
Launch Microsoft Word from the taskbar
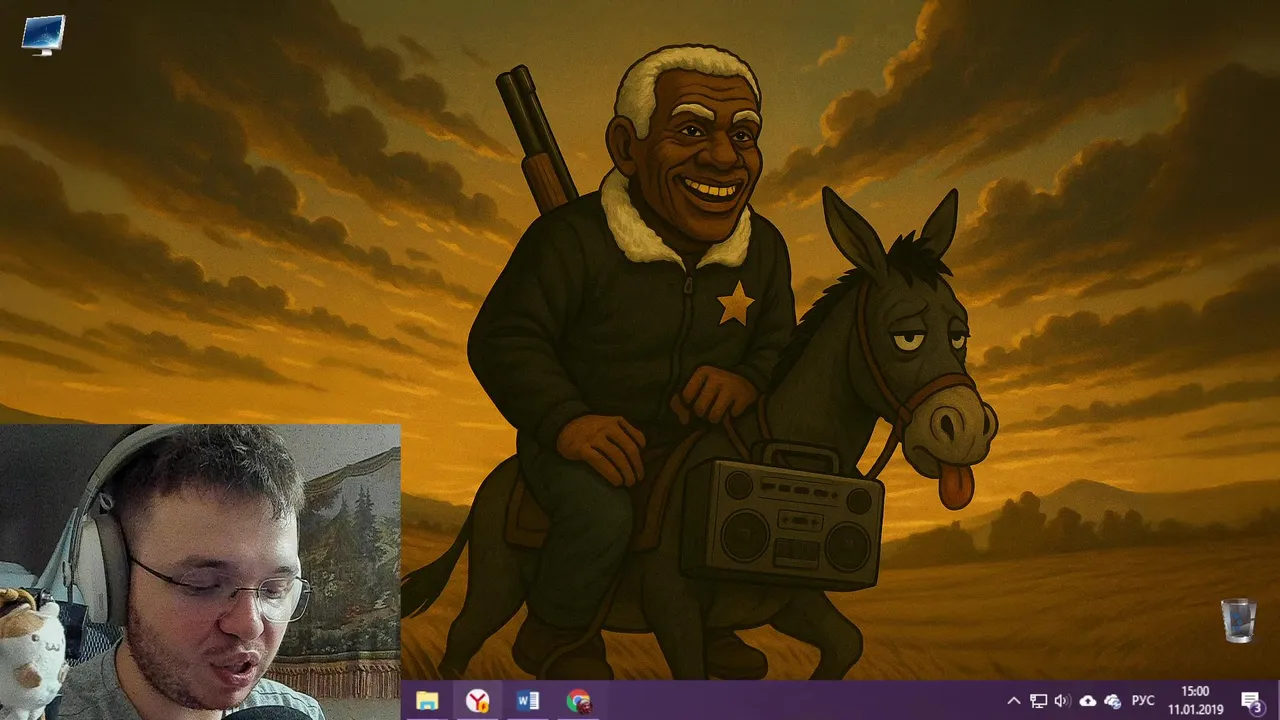tap(528, 701)
